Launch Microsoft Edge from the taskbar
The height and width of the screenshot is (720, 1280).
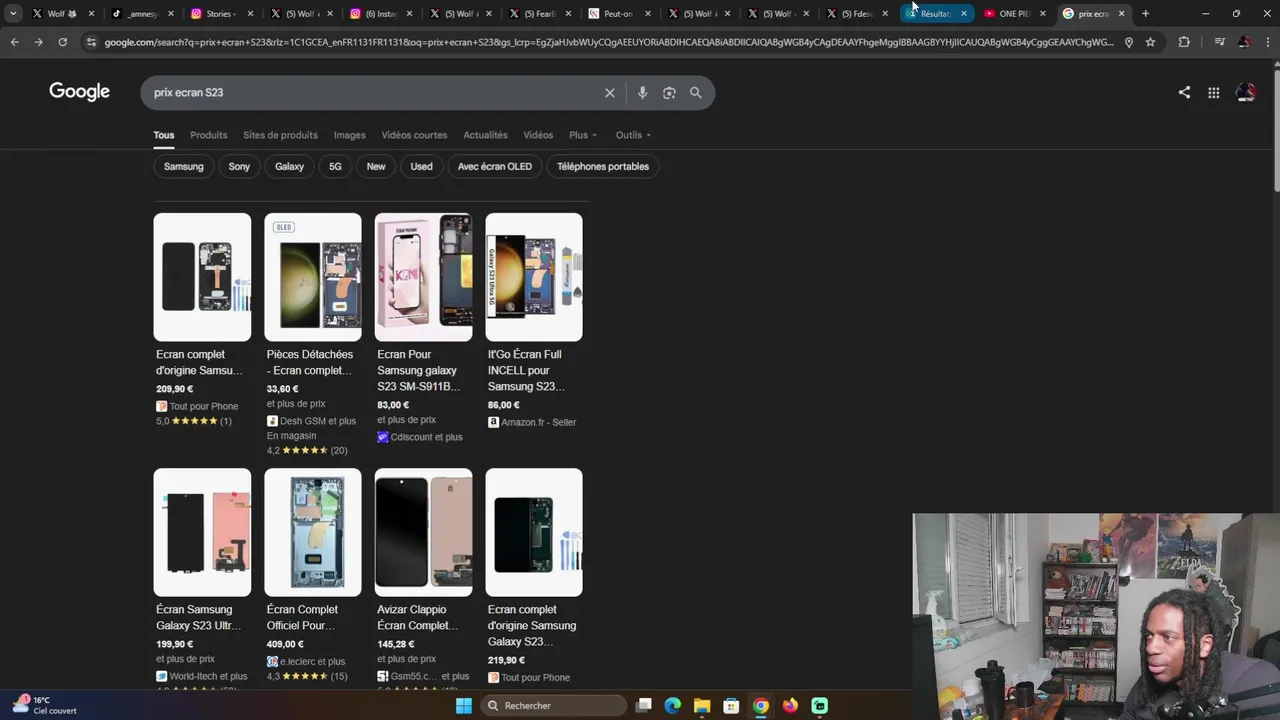[x=673, y=705]
